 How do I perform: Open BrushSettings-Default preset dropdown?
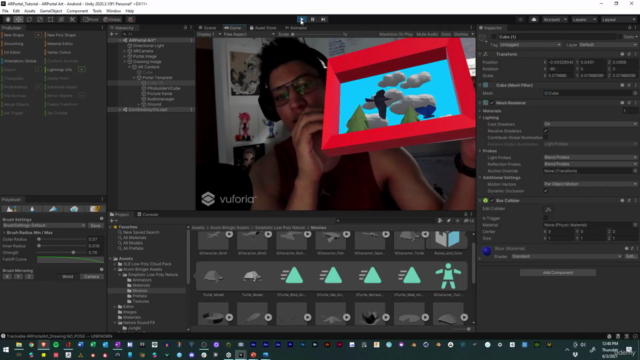pos(44,225)
